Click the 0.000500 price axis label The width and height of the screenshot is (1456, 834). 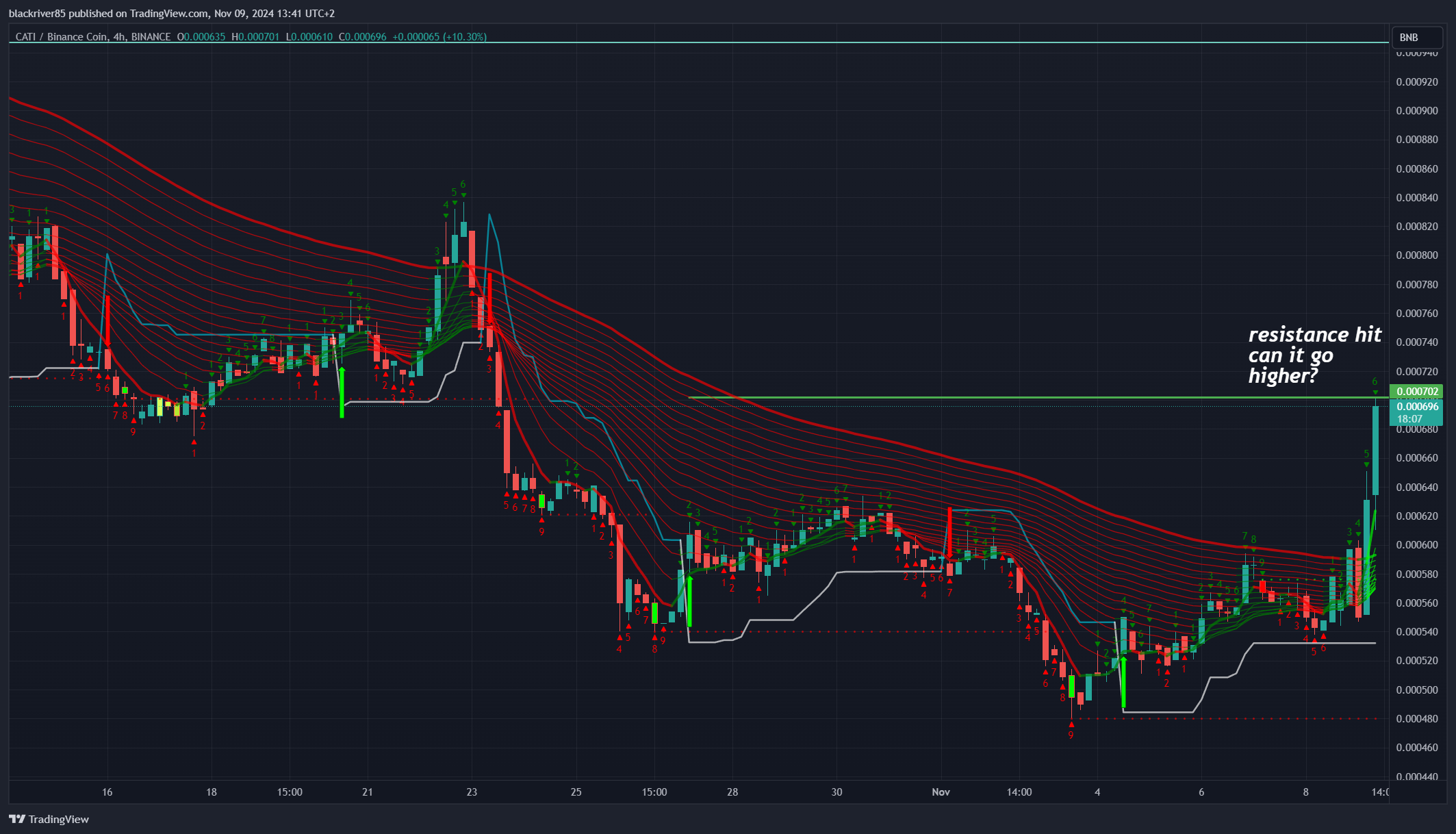click(x=1416, y=690)
